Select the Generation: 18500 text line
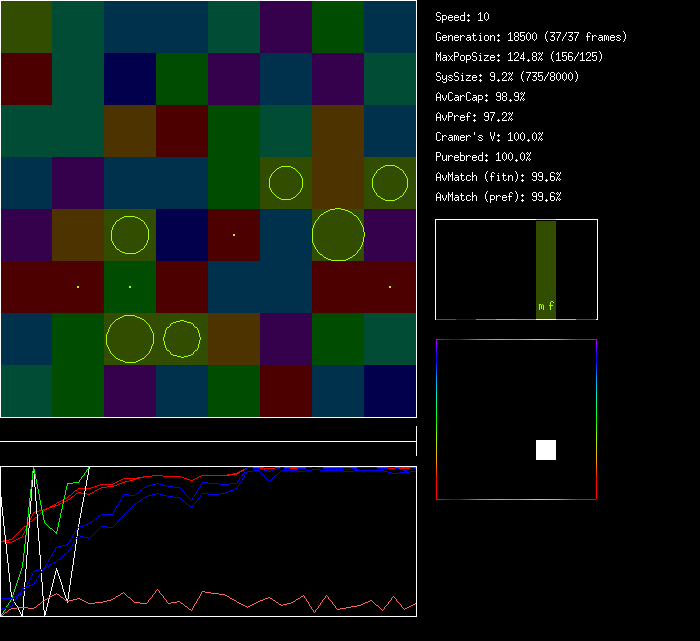Screen dimensions: 700x641 [531, 37]
